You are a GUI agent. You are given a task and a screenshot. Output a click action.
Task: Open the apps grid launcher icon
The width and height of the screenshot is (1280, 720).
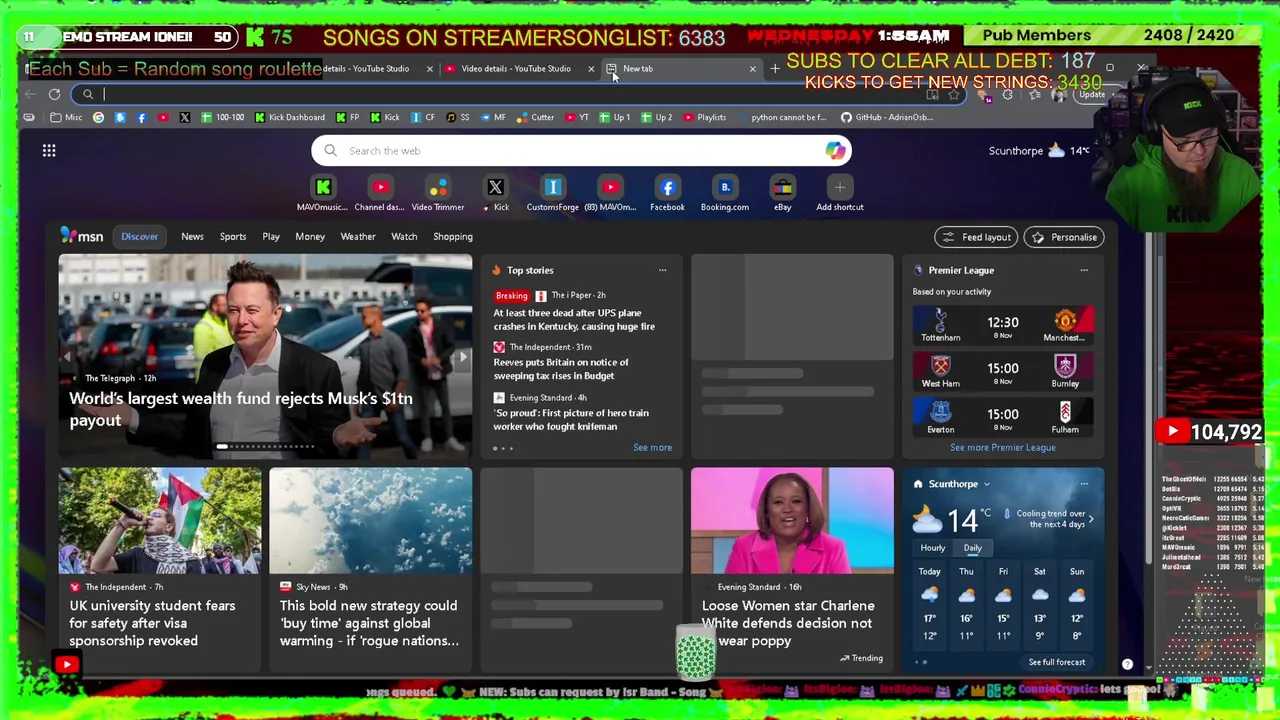[x=49, y=151]
